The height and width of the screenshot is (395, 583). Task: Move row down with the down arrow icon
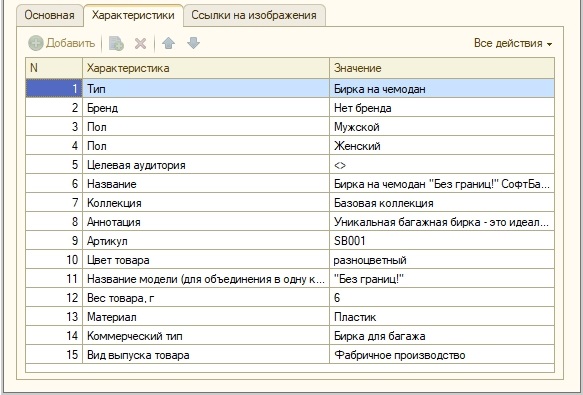(x=193, y=43)
